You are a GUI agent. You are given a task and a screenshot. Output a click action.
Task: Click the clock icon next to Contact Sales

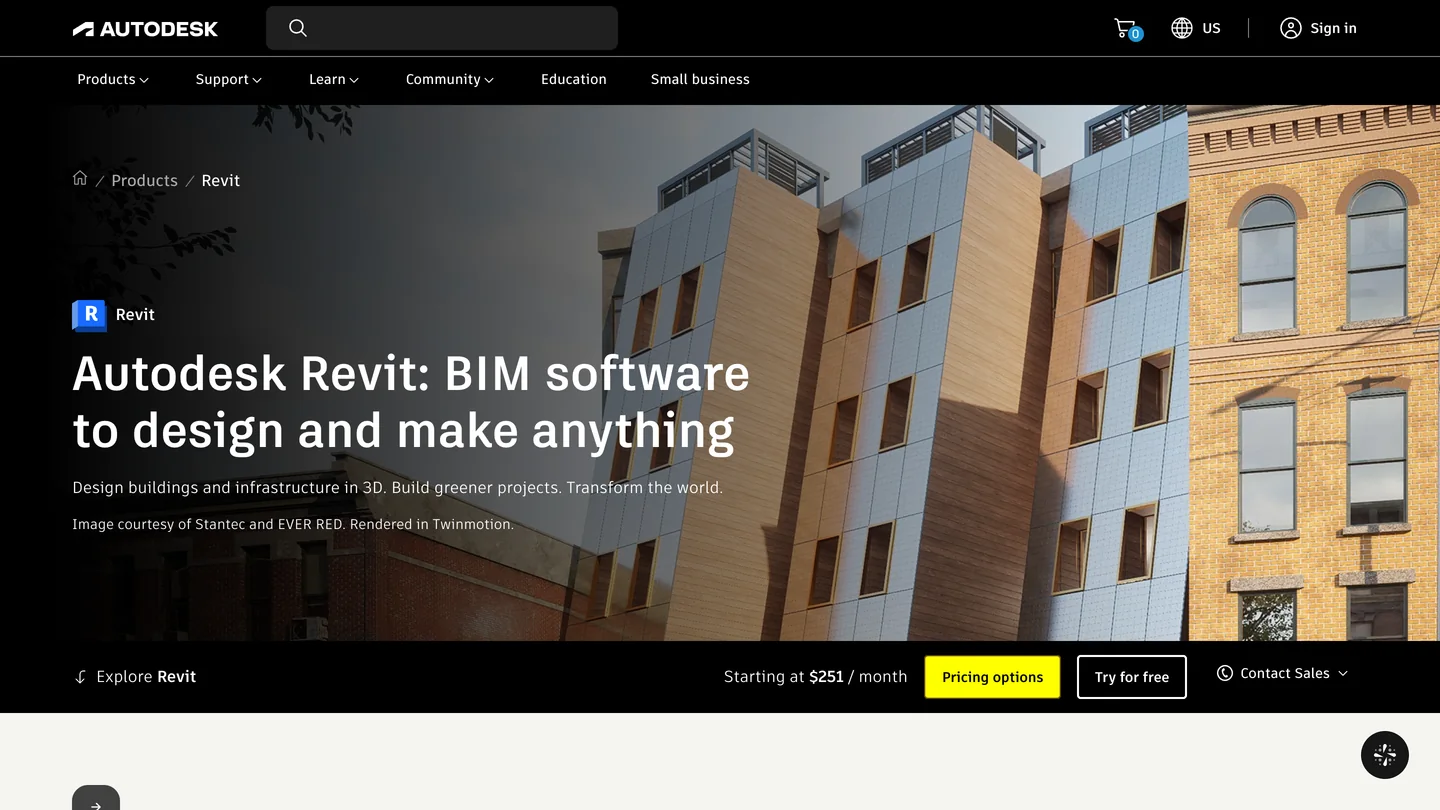(x=1224, y=673)
